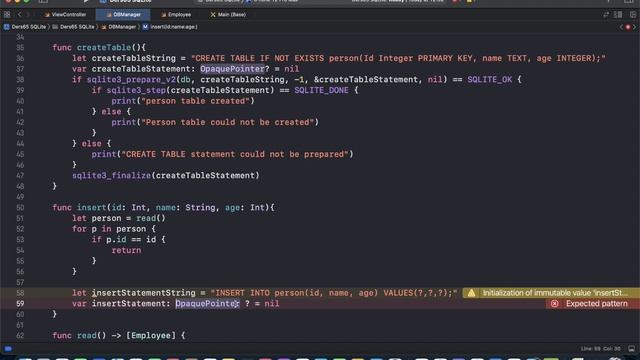Screen dimensions: 640x360
Task: Jump to next issue with right chevron
Action: pos(634,27)
